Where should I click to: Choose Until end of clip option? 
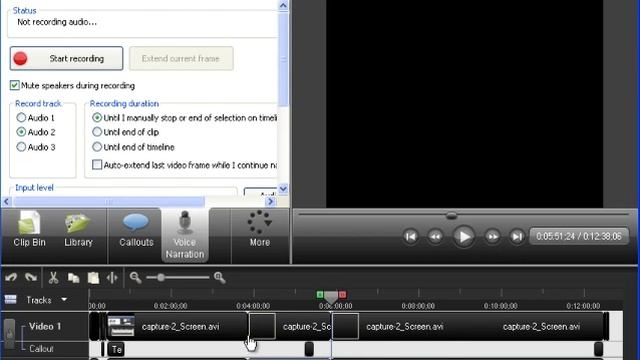pos(97,132)
